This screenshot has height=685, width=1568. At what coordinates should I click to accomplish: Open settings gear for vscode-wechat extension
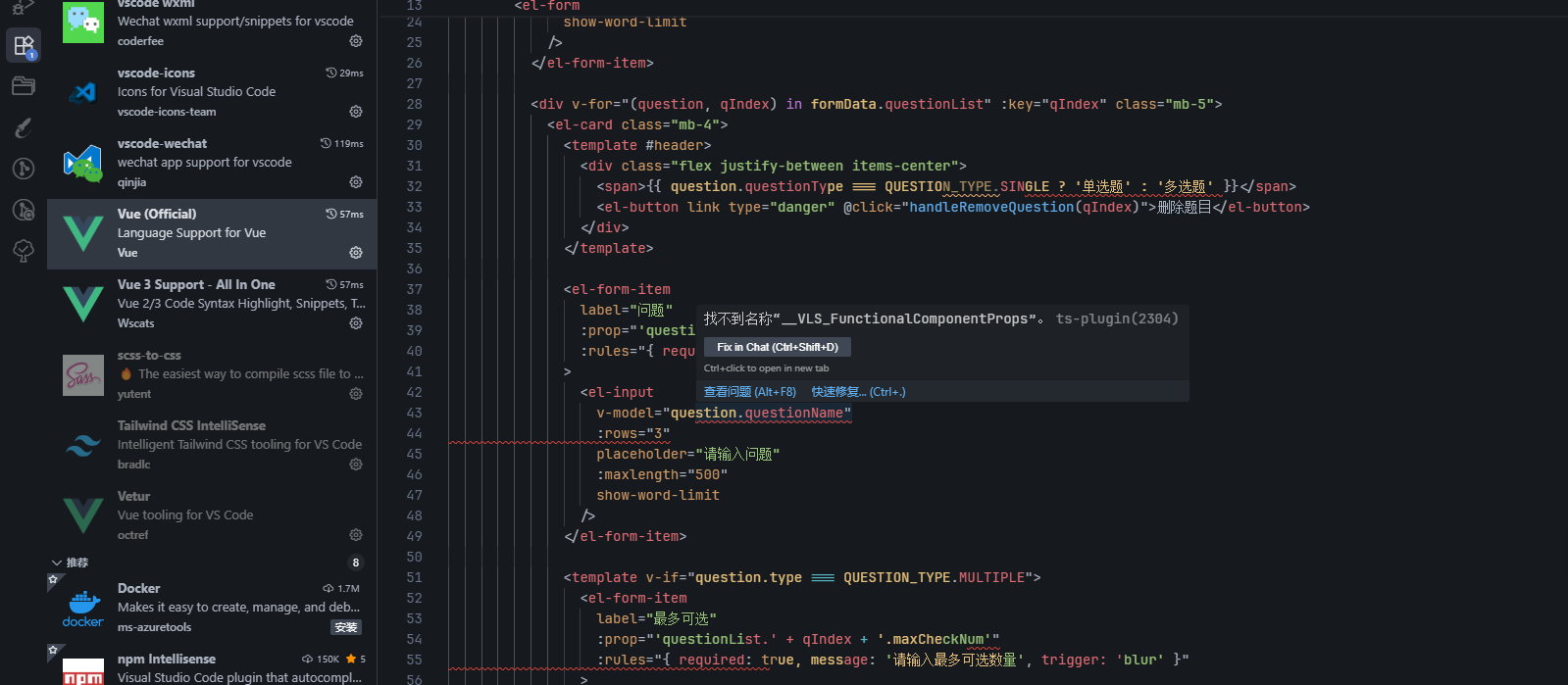[356, 182]
